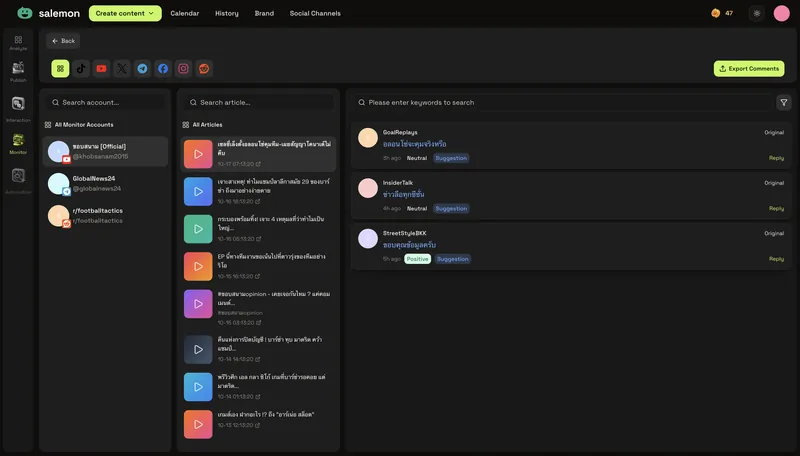The width and height of the screenshot is (800, 456).
Task: Open thumbnail of article dated 10-14 01:13:20
Action: click(x=198, y=387)
